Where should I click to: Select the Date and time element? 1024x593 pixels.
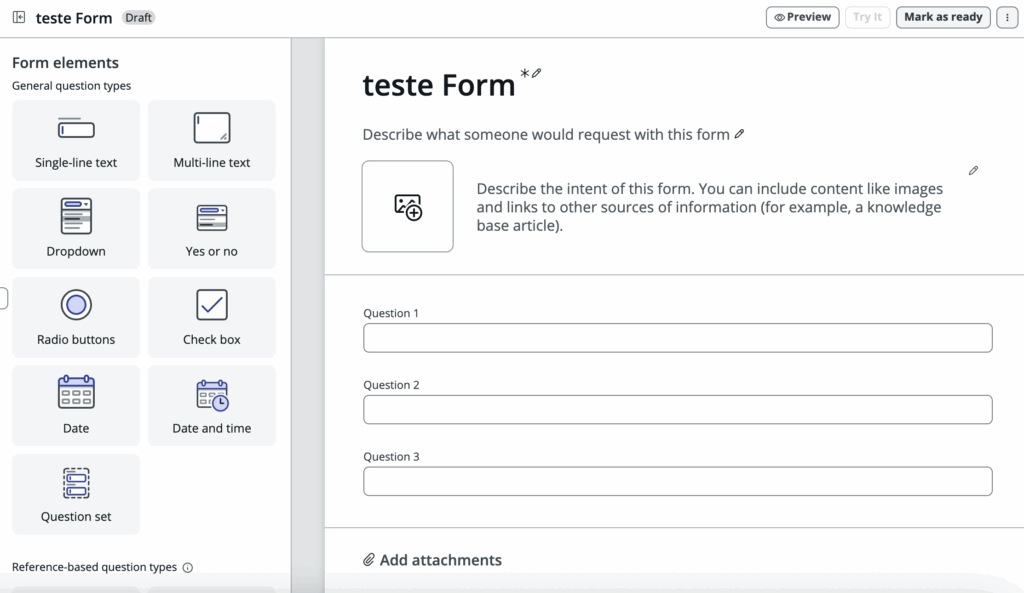[x=211, y=406]
